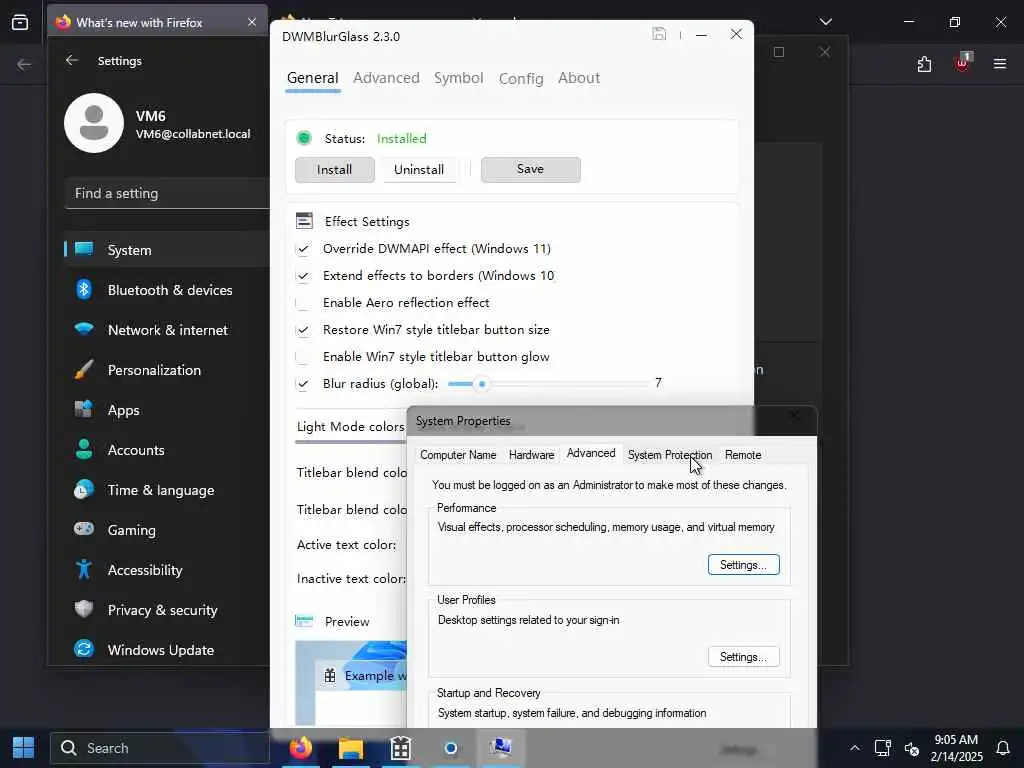Click the Firefox browser back arrow
This screenshot has height=768, width=1024.
coord(24,64)
